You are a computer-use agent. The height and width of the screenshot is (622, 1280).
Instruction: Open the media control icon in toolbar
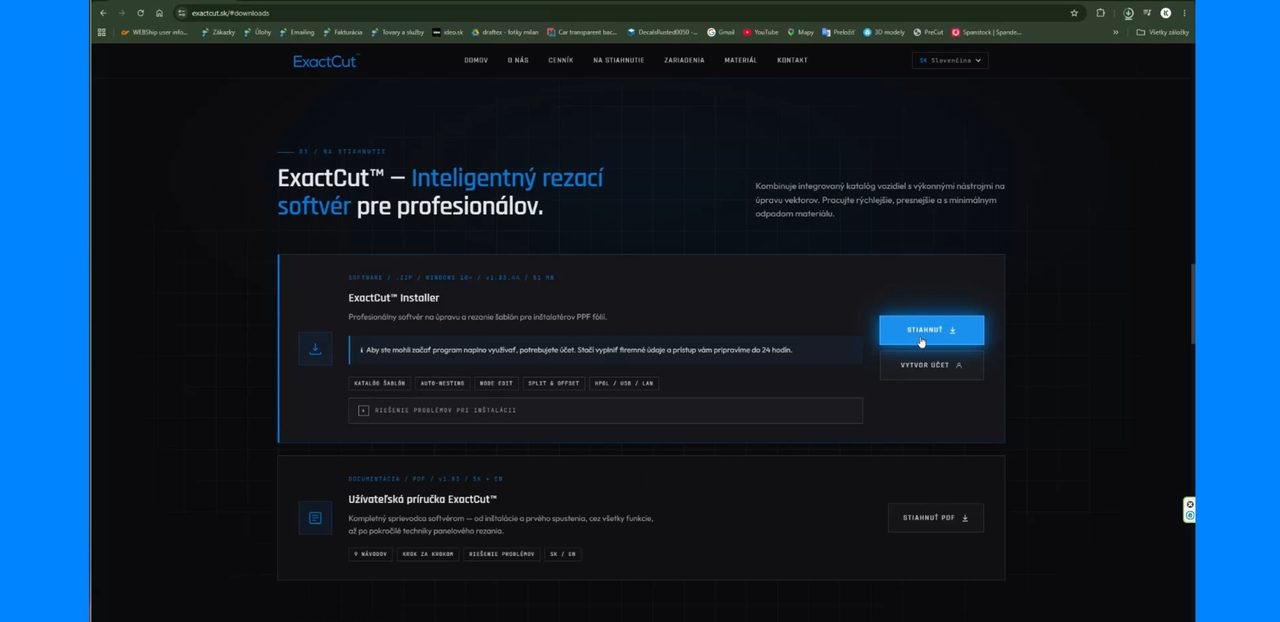[1147, 13]
